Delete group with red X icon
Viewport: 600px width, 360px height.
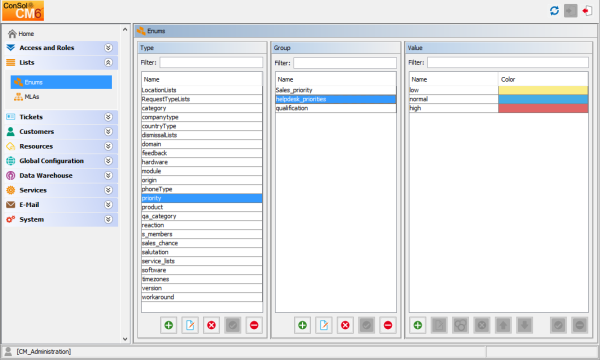(345, 325)
